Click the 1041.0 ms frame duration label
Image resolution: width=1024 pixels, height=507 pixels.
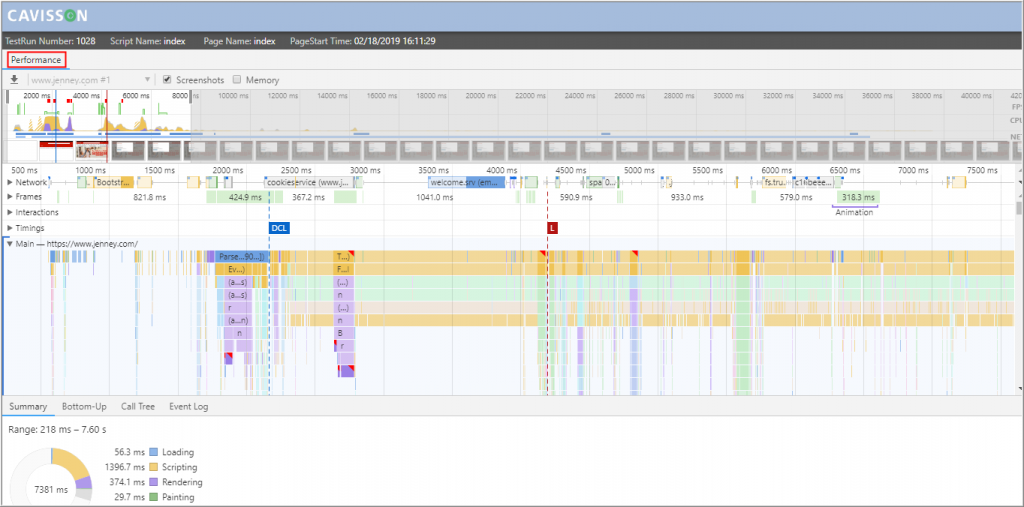click(434, 197)
